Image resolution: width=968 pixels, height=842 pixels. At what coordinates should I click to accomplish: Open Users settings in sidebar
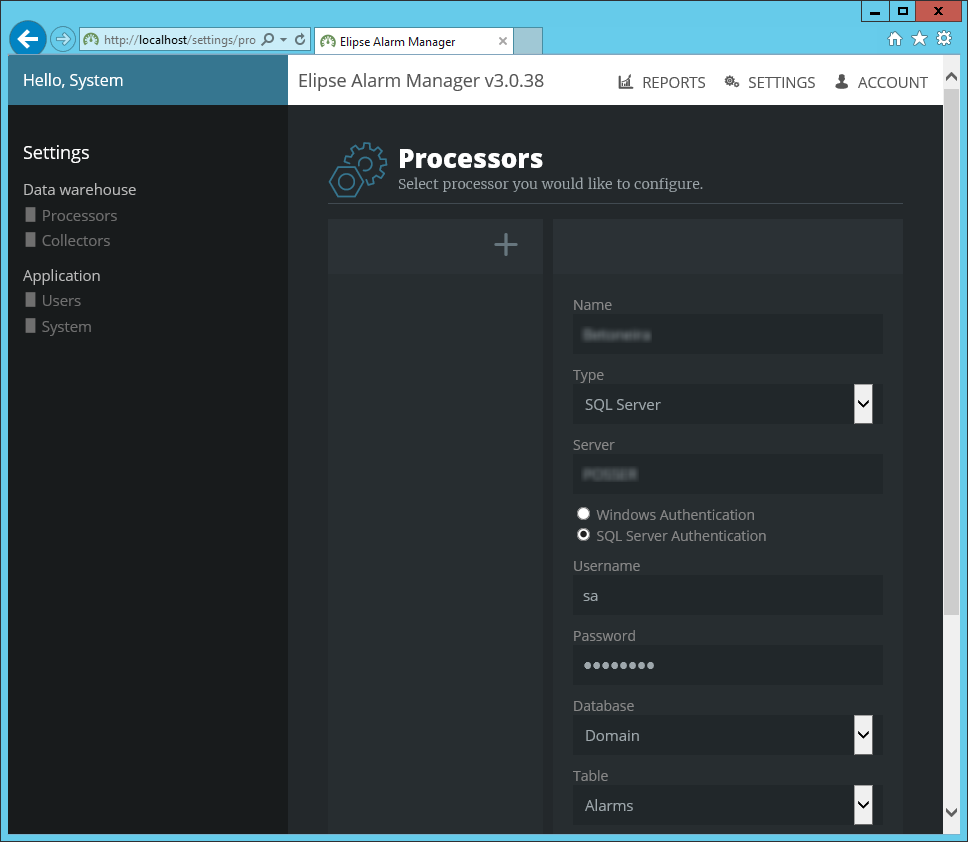(61, 301)
